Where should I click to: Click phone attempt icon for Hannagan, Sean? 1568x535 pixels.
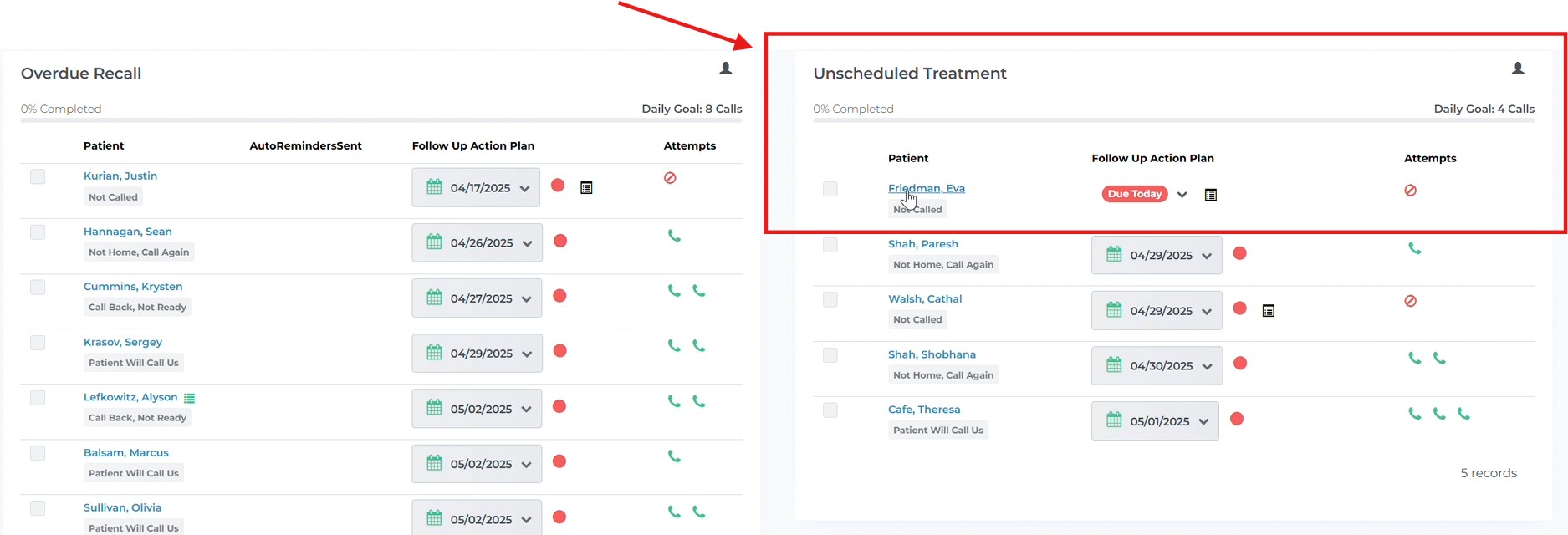click(674, 236)
